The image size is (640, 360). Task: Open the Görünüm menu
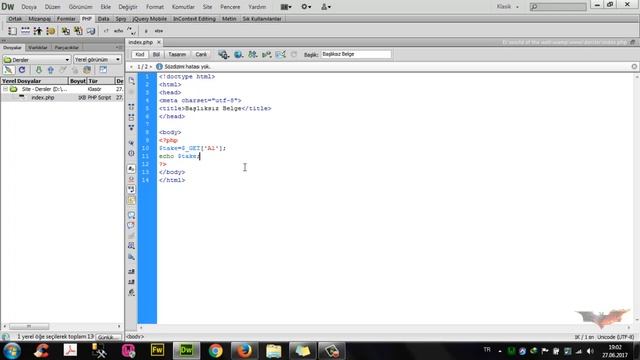tap(80, 7)
